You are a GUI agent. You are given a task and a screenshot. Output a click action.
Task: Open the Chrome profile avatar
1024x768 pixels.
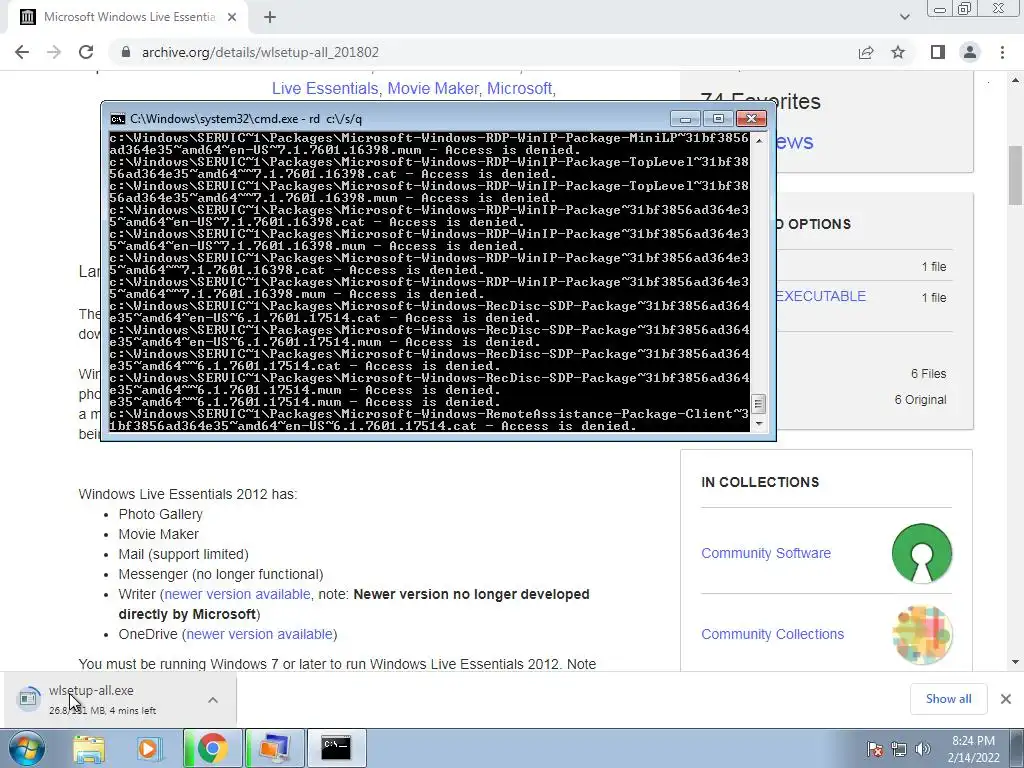(x=970, y=52)
